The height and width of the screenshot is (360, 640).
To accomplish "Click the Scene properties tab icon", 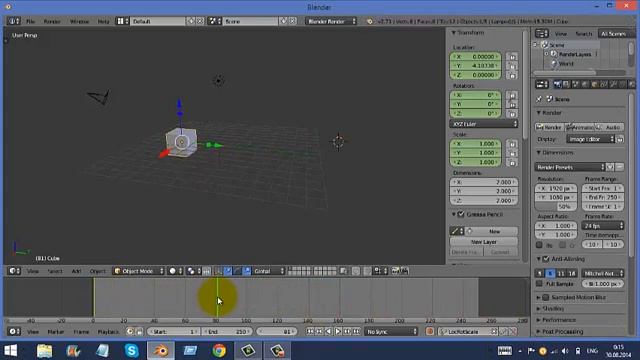I will tap(576, 84).
